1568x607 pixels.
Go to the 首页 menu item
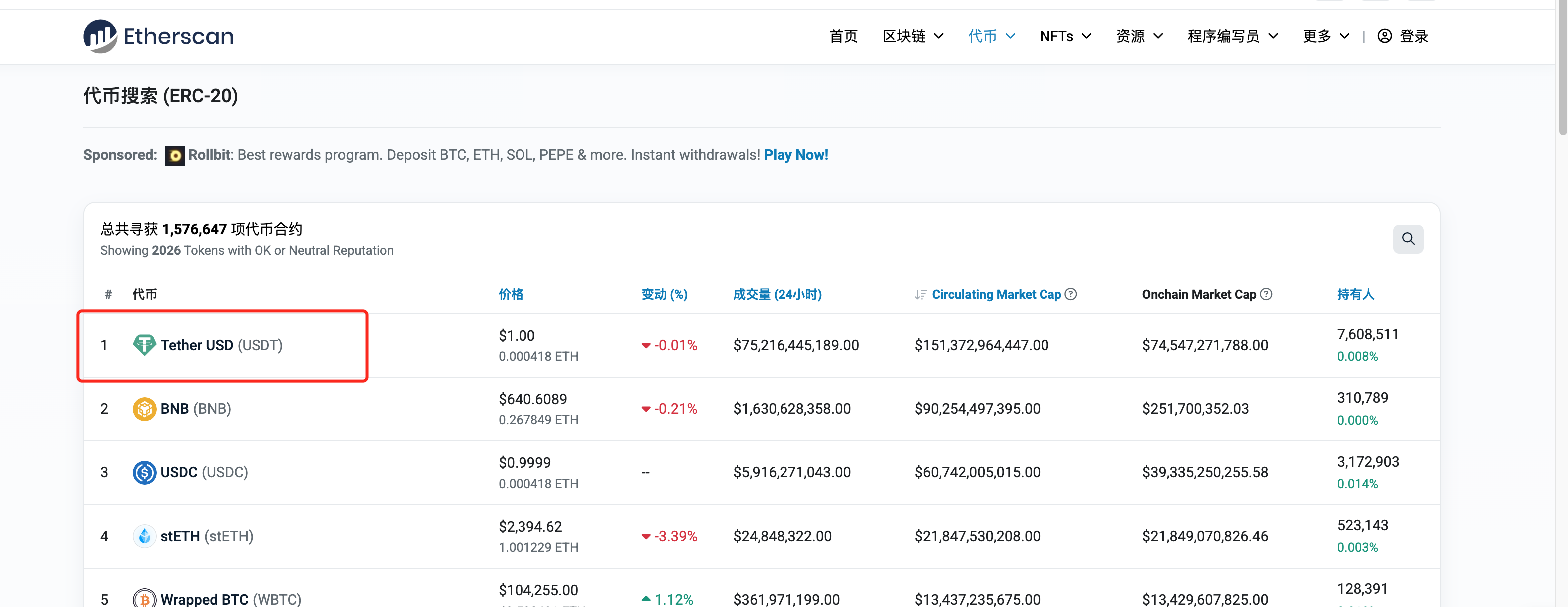844,36
